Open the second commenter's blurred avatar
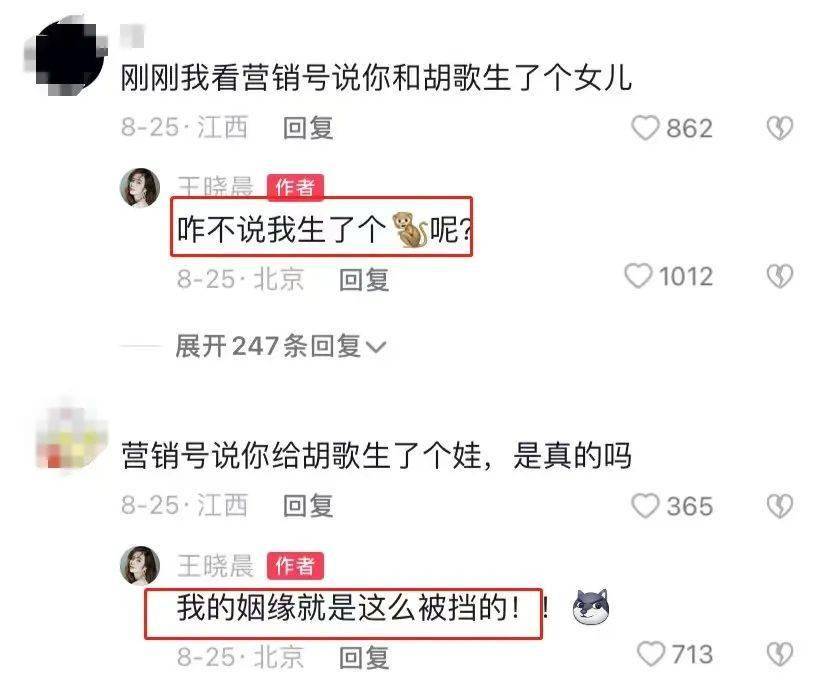828x681 pixels. tap(70, 437)
